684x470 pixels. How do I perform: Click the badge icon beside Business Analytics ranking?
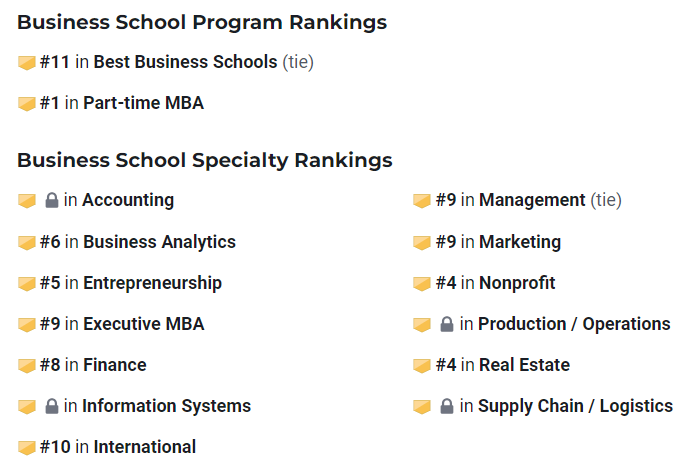[27, 243]
